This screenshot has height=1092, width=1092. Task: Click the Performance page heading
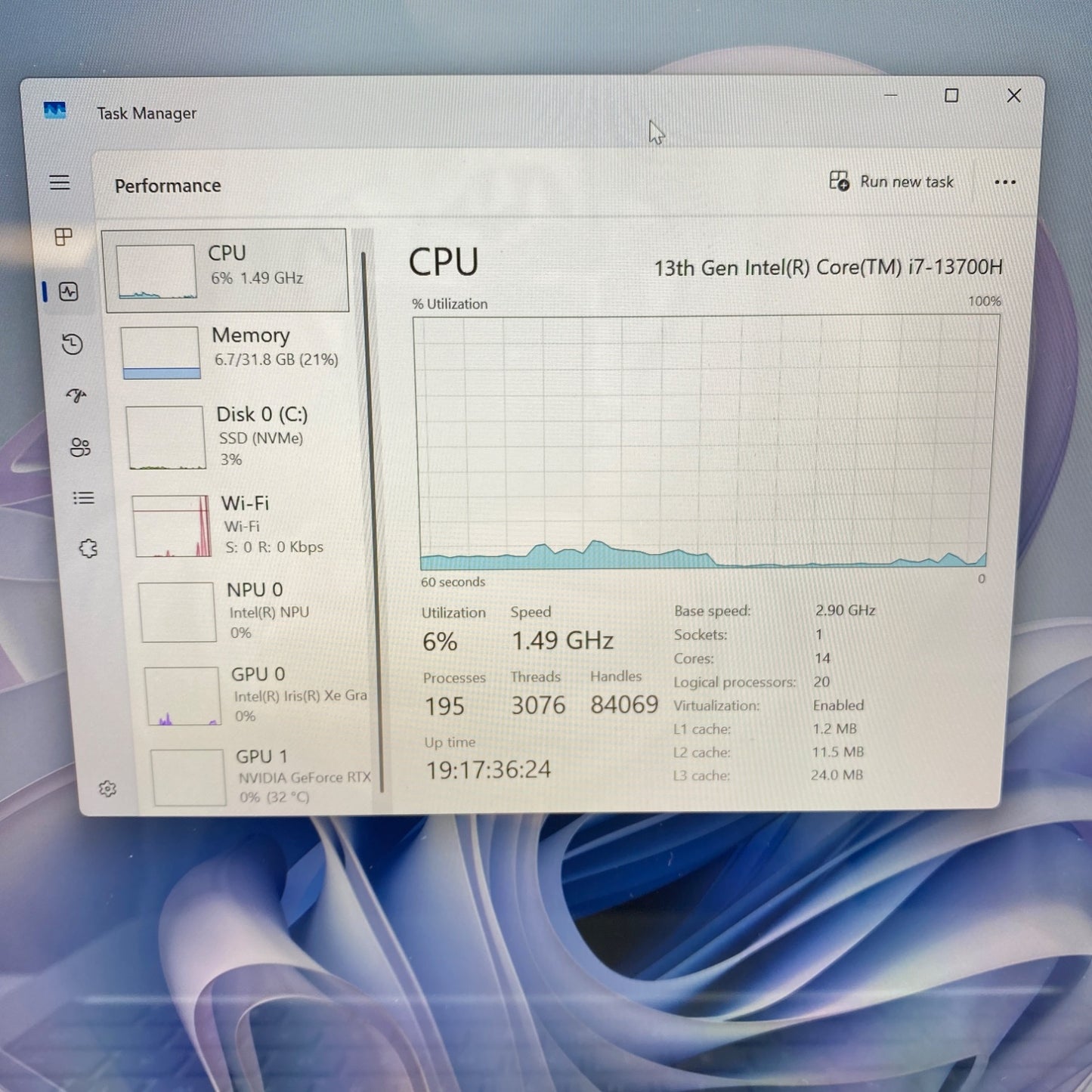click(168, 186)
